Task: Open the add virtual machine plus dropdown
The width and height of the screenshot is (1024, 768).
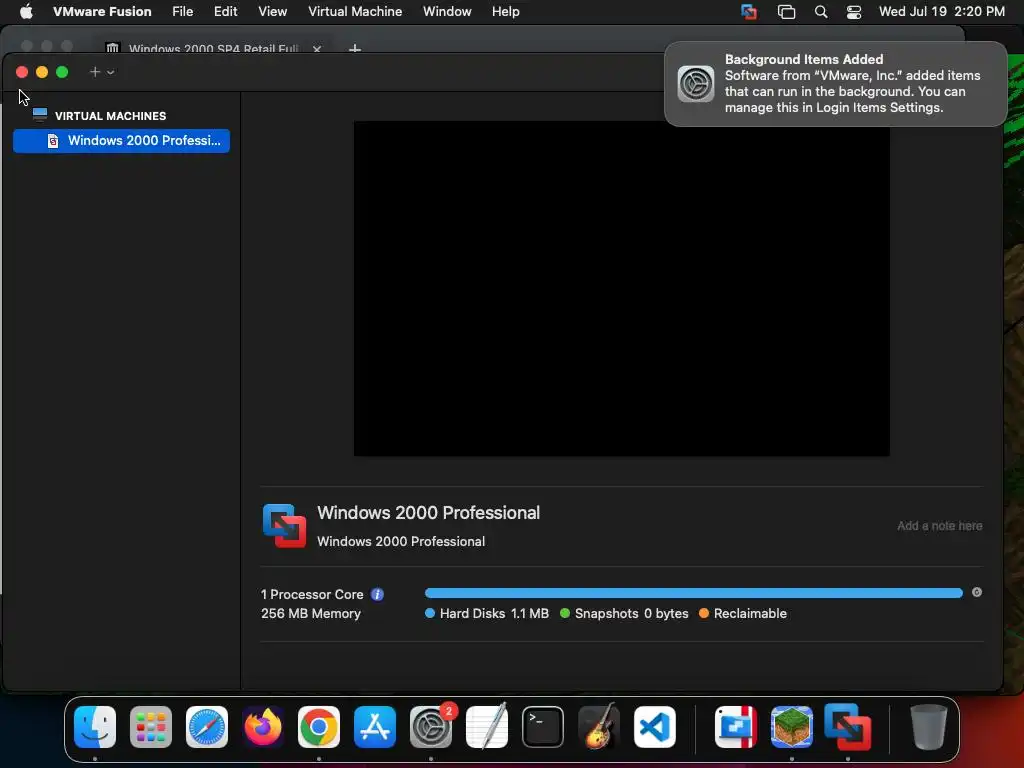Action: pyautogui.click(x=102, y=72)
